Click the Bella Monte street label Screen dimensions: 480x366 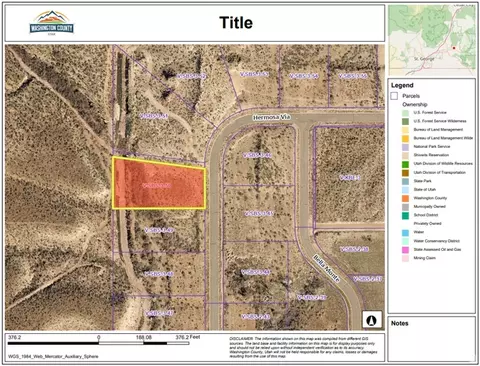[326, 269]
